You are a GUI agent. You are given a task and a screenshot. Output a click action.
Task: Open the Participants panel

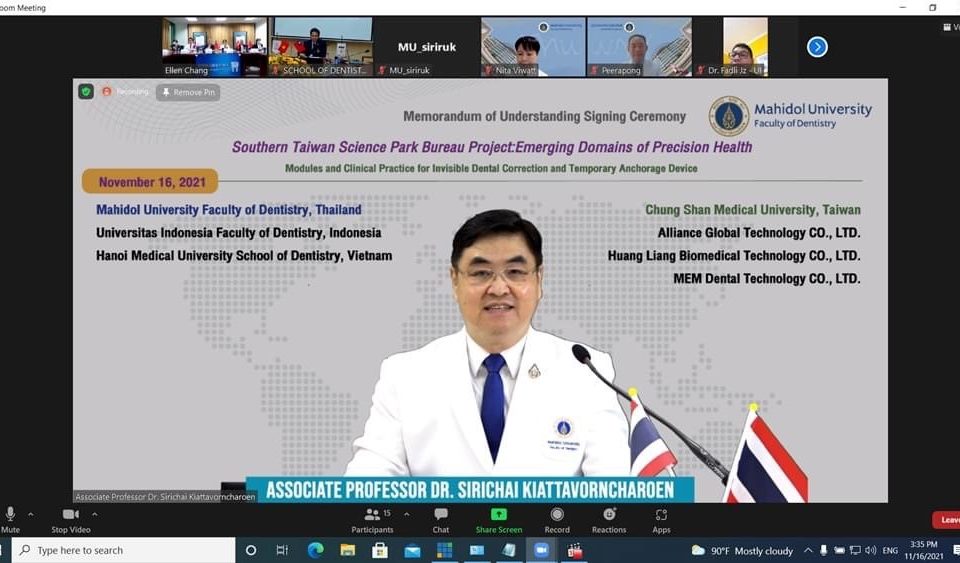pos(372,518)
